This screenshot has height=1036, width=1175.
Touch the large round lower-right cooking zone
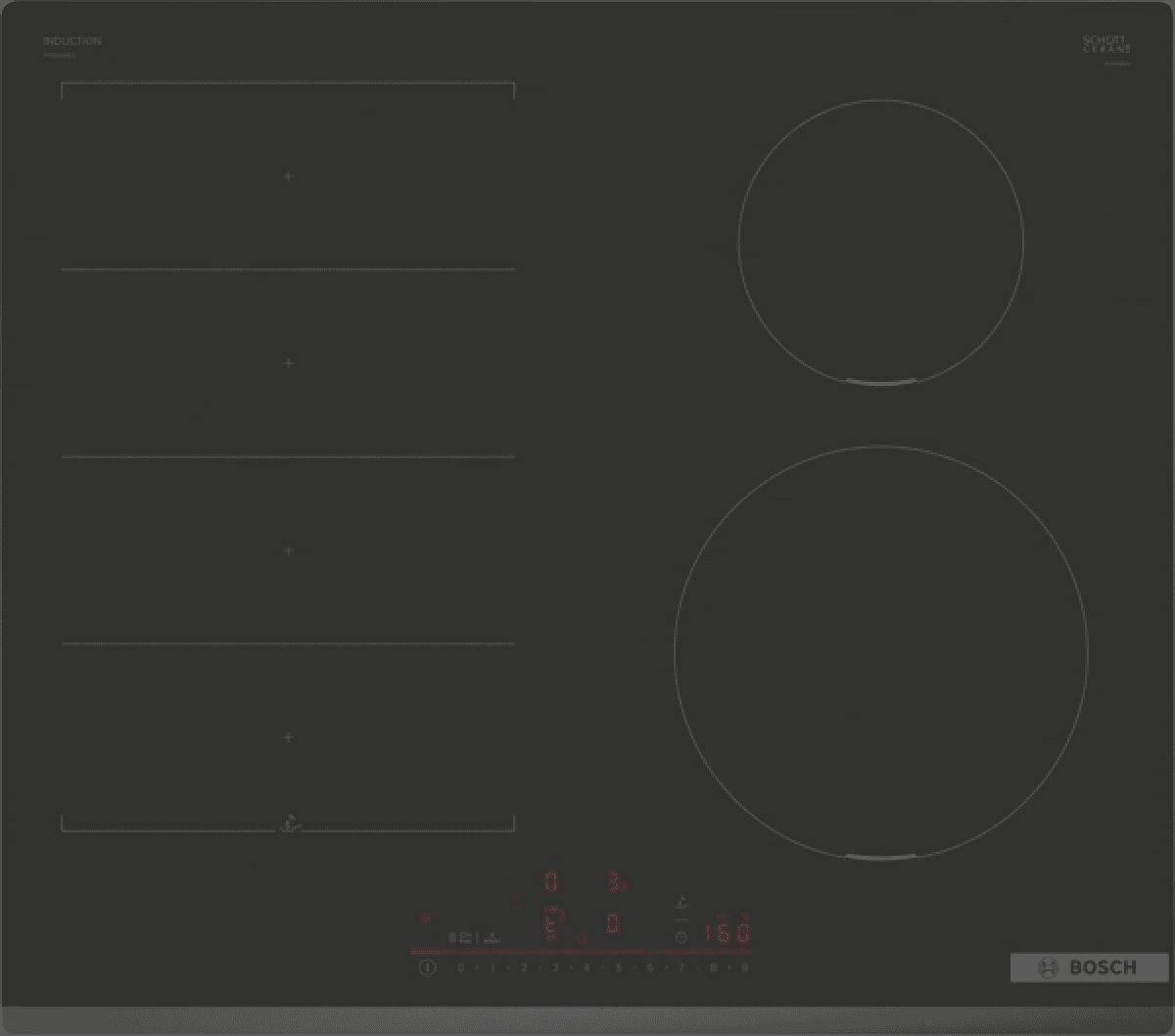(x=880, y=652)
